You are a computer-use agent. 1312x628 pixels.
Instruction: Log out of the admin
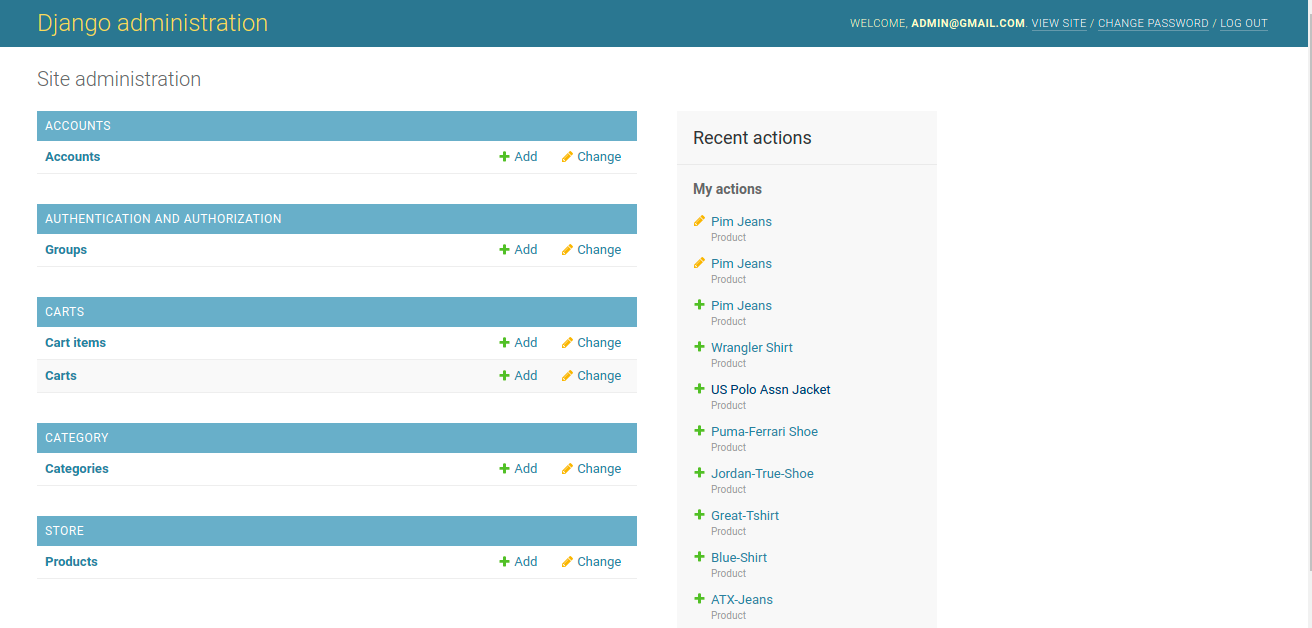tap(1243, 23)
